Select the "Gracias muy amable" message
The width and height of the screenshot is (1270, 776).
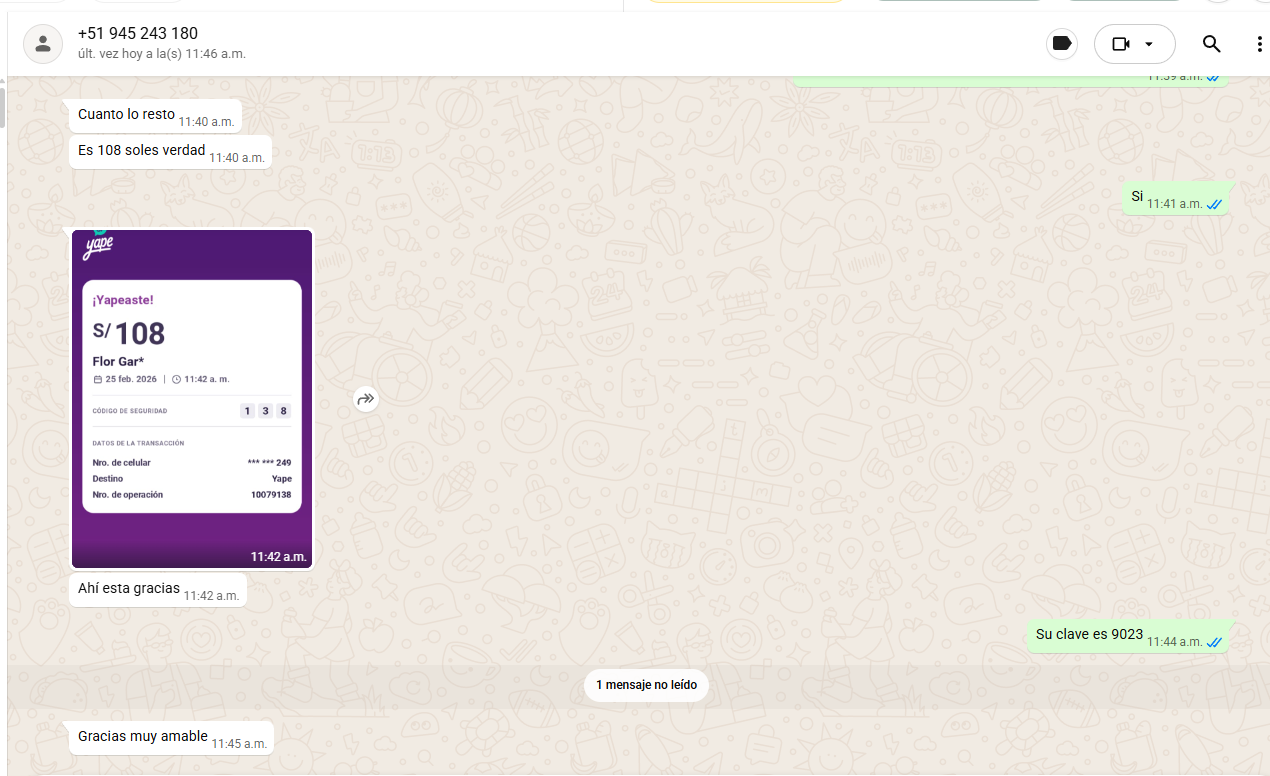(143, 737)
